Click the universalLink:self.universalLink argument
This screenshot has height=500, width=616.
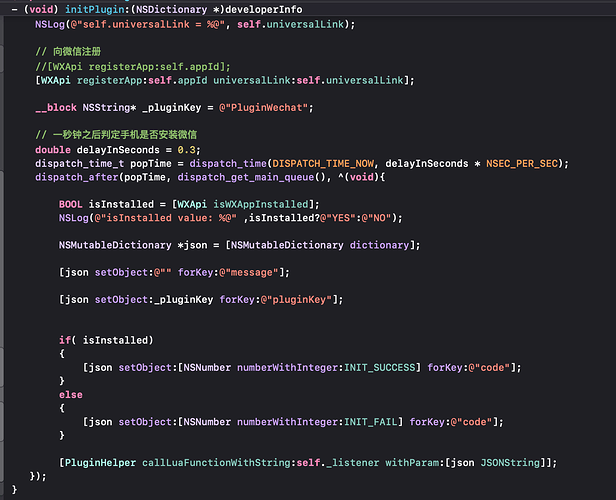[308, 80]
